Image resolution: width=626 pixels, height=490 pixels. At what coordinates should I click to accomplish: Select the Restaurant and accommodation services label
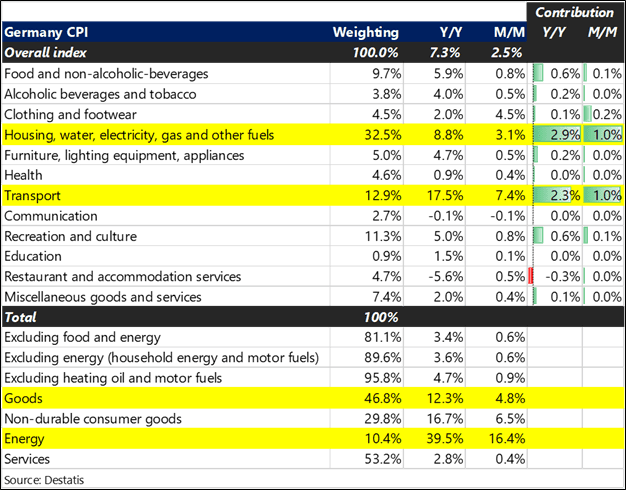[x=123, y=276]
